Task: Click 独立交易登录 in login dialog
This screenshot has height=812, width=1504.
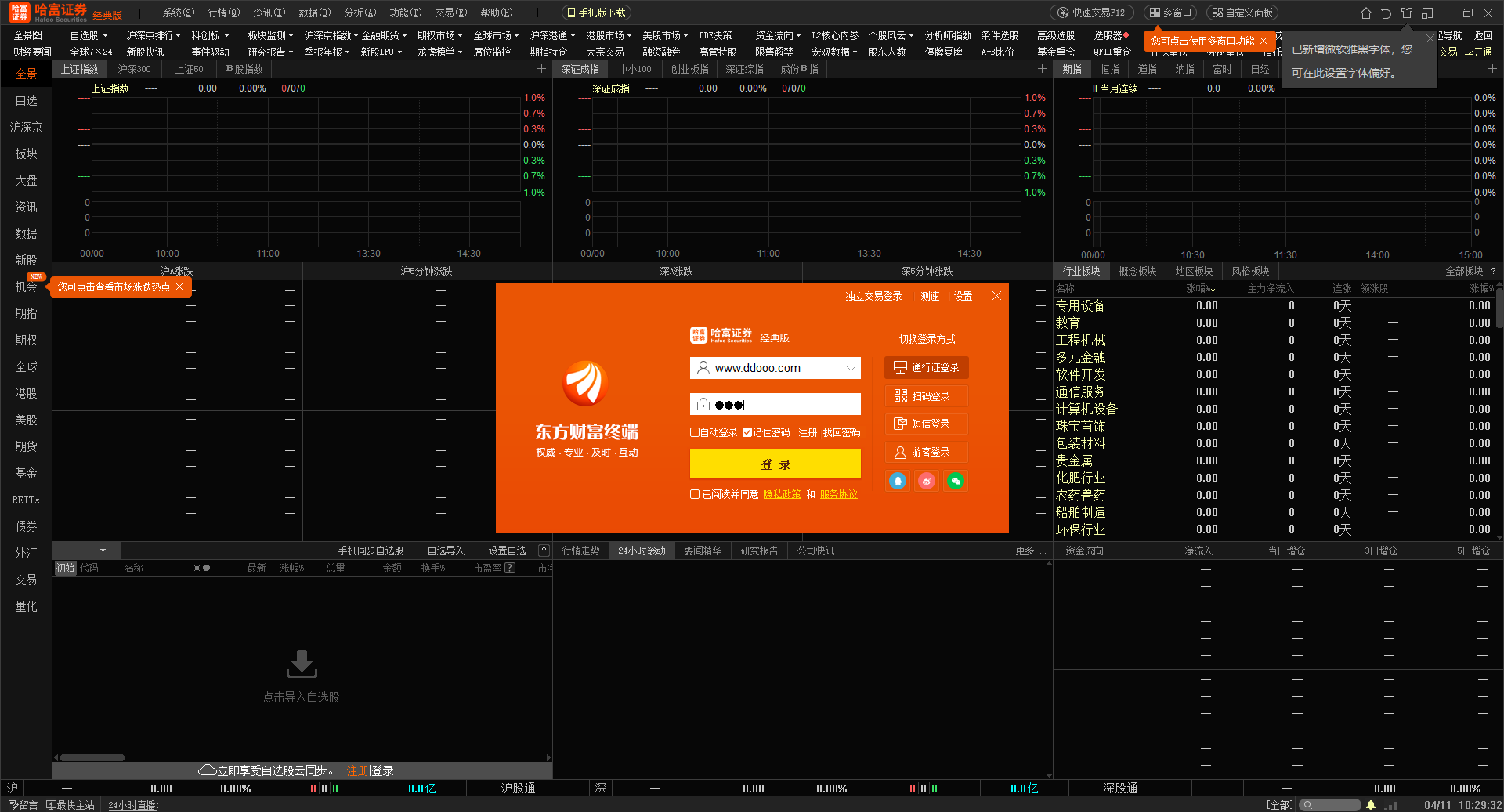Action: pyautogui.click(x=873, y=296)
